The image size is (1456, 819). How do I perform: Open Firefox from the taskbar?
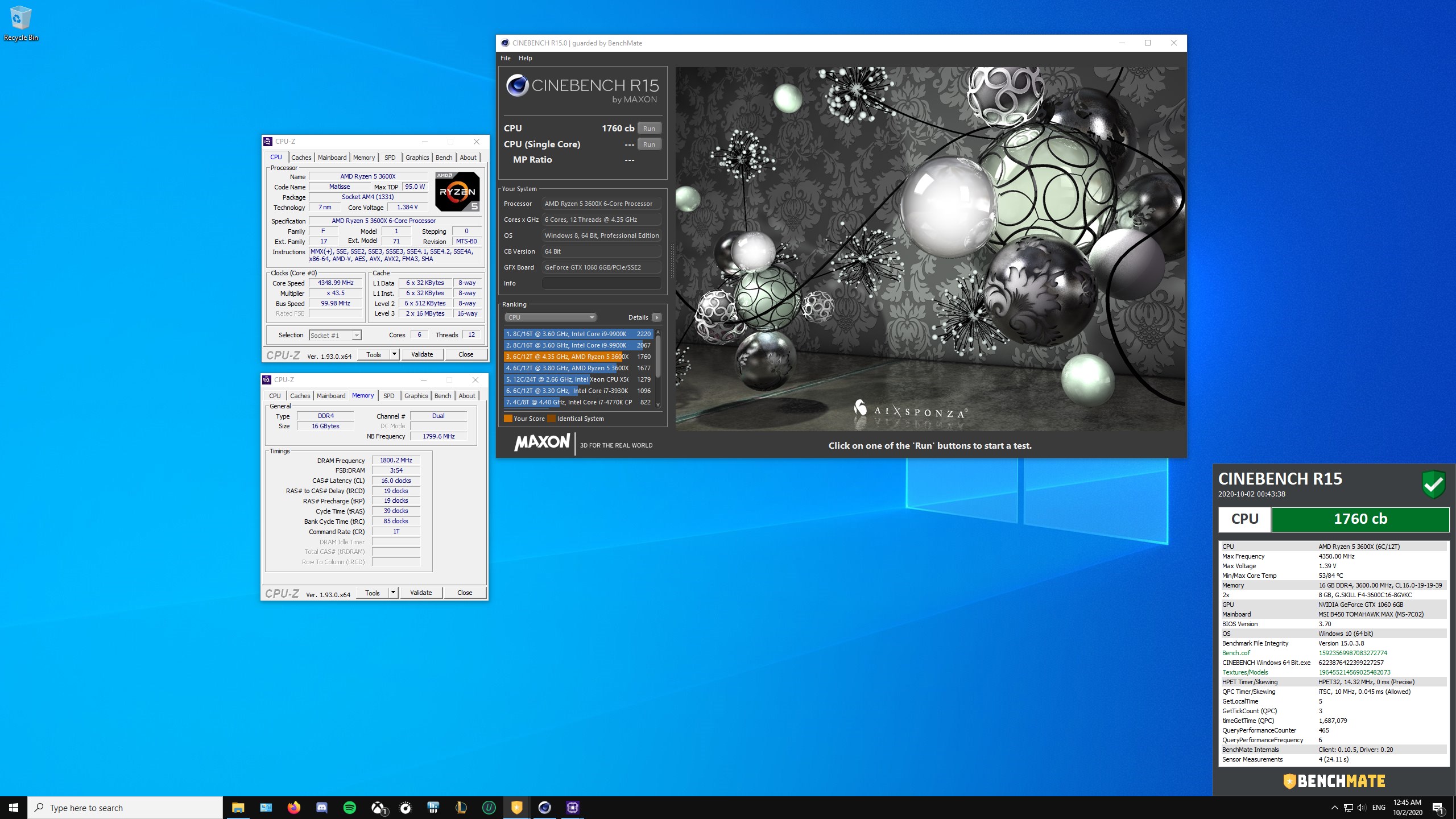coord(294,808)
